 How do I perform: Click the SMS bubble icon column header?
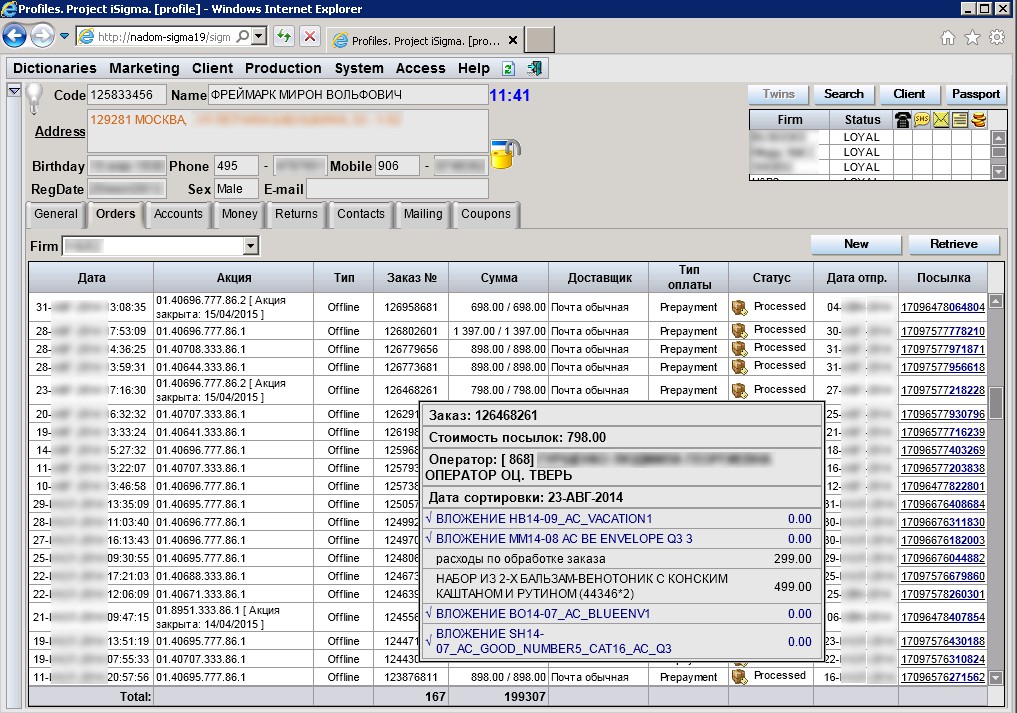click(921, 120)
